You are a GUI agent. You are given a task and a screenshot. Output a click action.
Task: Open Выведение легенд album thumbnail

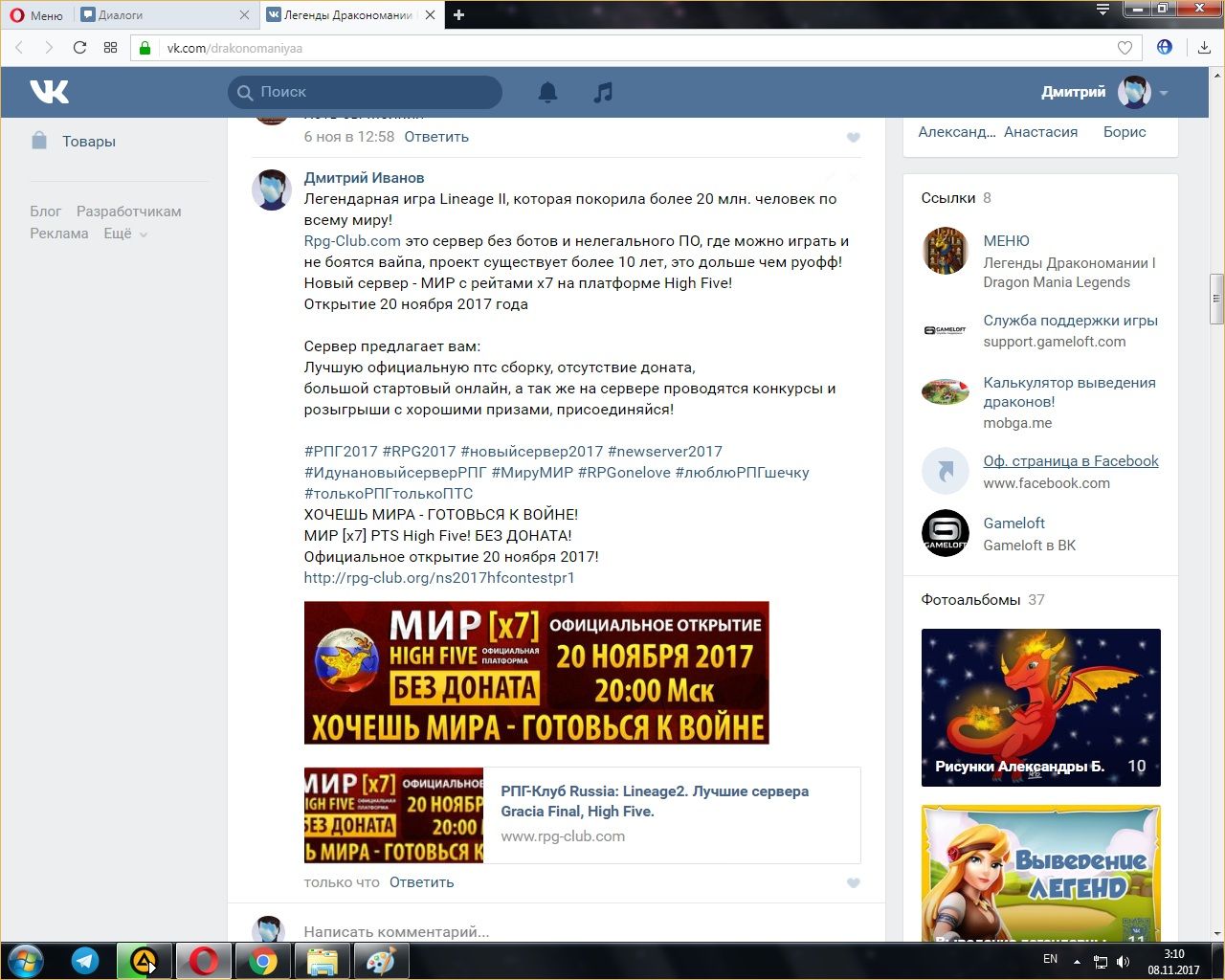coord(1040,873)
